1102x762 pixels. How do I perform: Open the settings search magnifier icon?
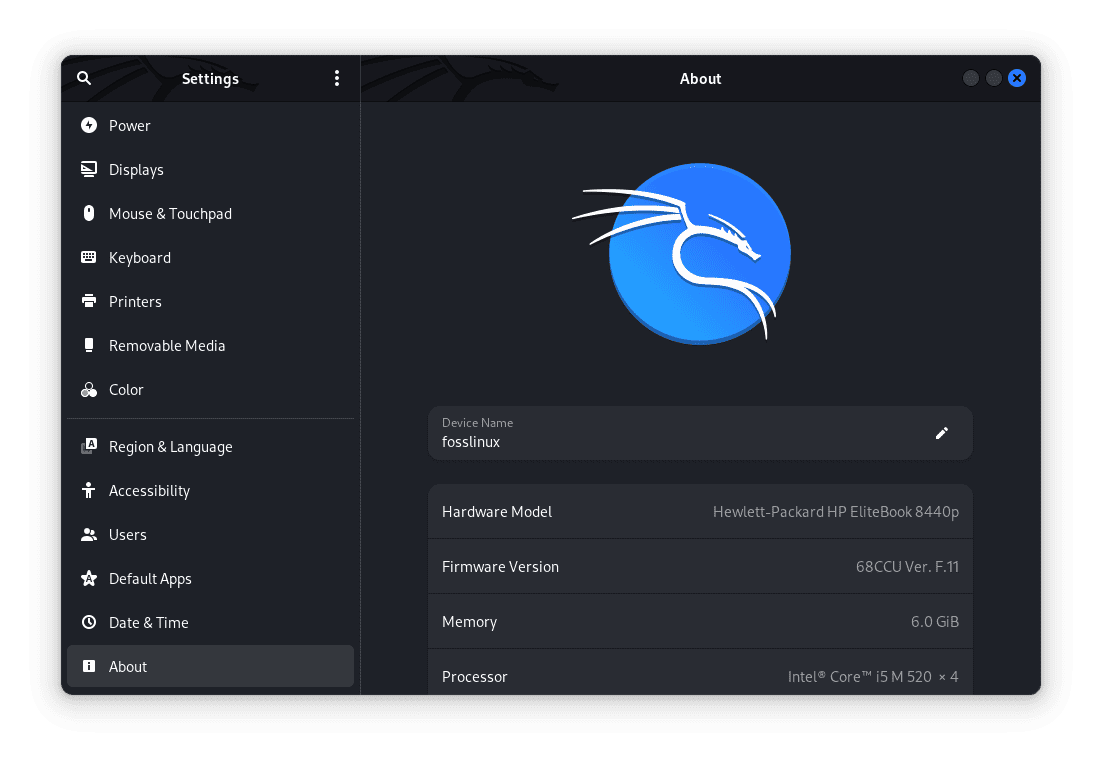[84, 78]
